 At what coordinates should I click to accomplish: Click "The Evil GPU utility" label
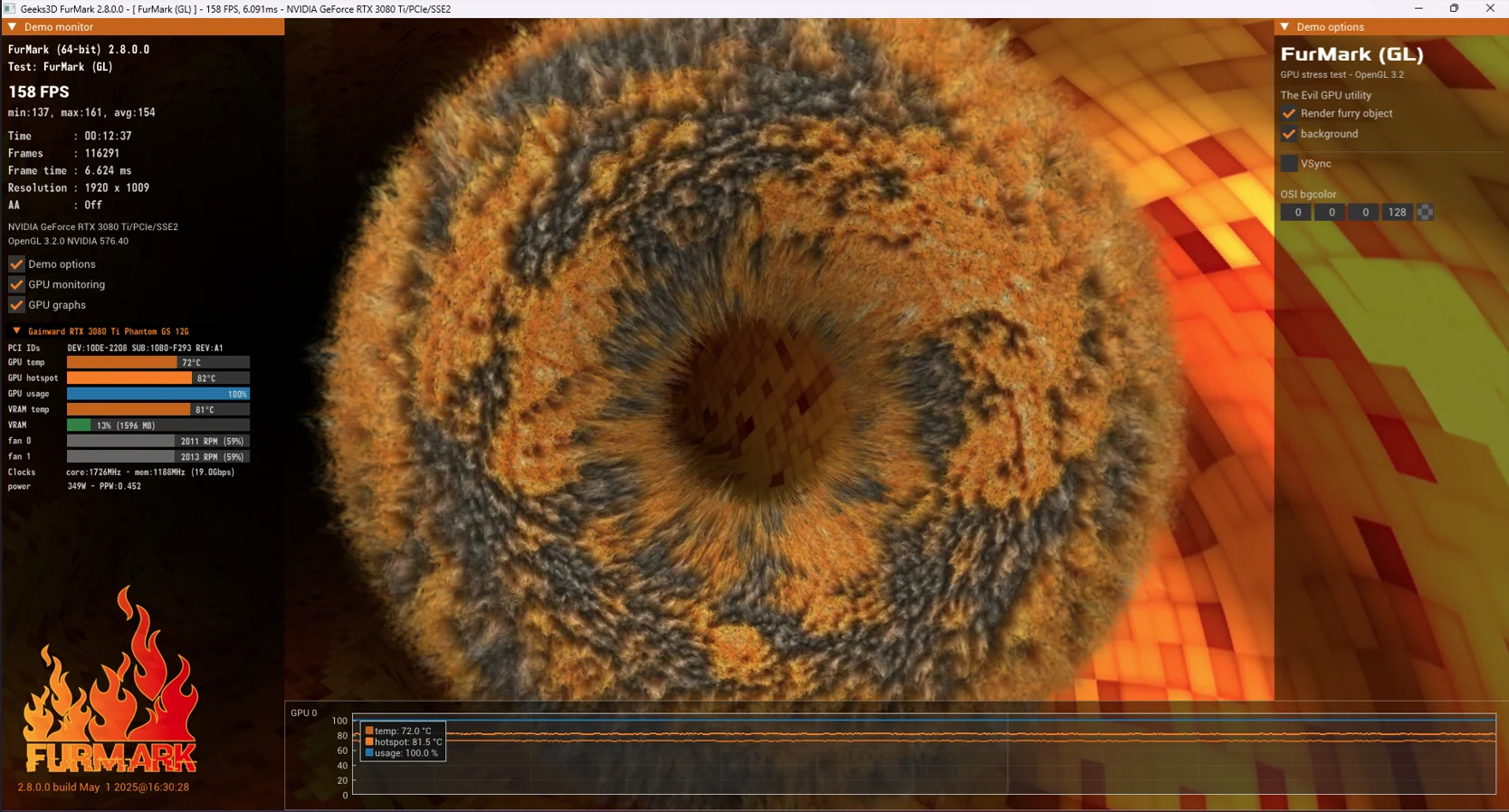point(1325,95)
